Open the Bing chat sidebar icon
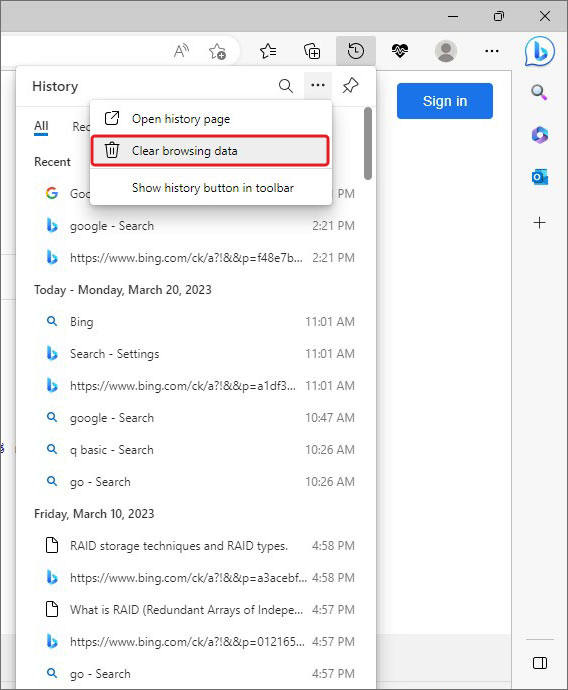 point(539,51)
